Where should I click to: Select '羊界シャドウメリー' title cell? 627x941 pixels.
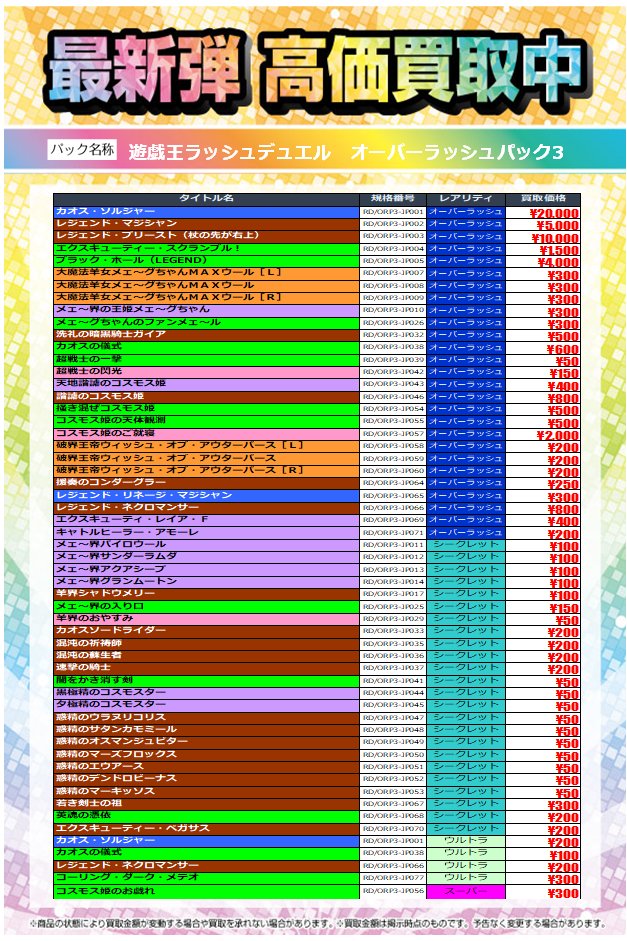tap(206, 594)
